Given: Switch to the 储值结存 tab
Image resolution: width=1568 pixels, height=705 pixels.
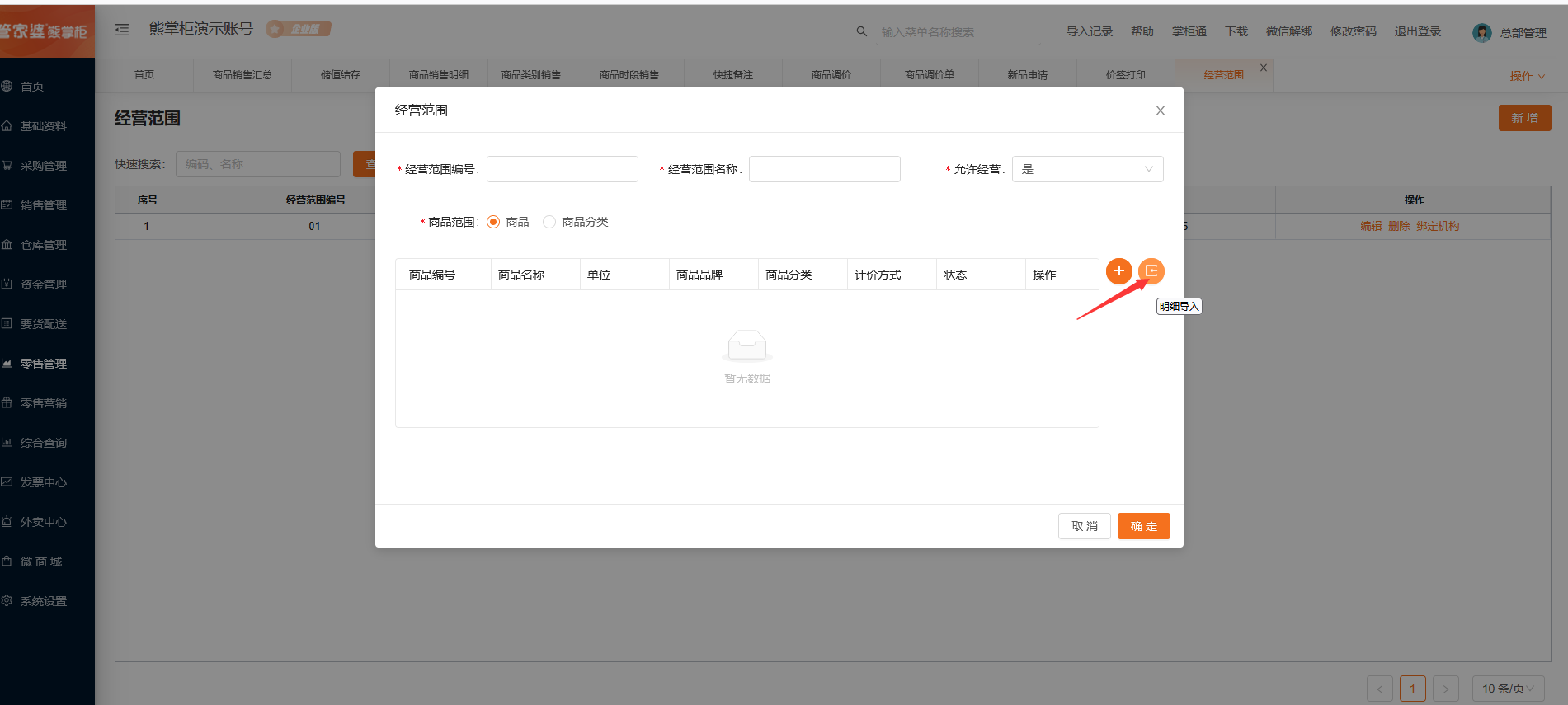Looking at the screenshot, I should pos(341,75).
